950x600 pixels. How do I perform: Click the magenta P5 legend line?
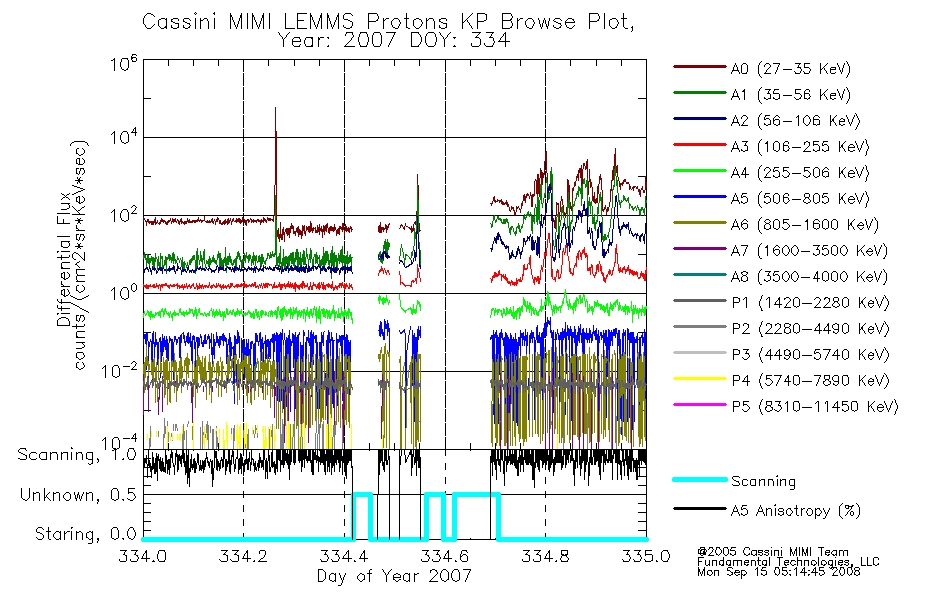coord(699,404)
